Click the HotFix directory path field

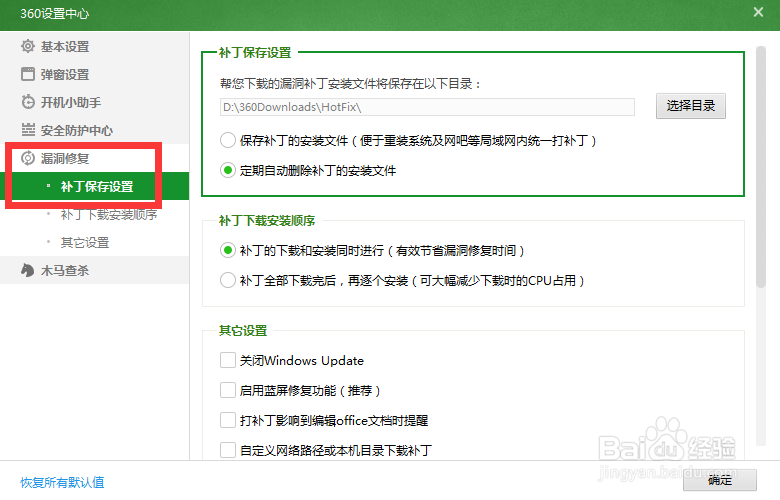(427, 107)
